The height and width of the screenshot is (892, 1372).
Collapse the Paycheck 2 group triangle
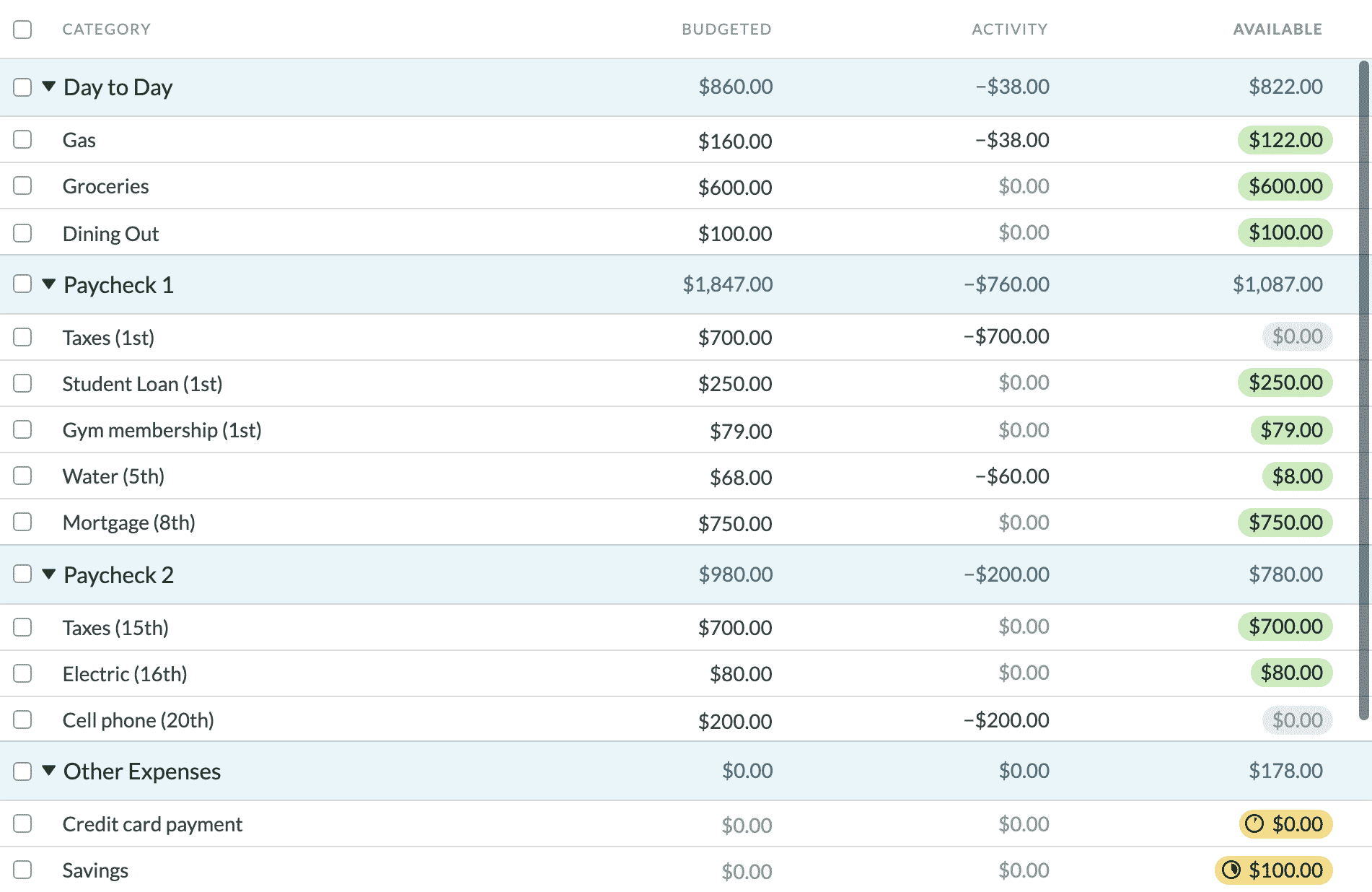tap(48, 574)
